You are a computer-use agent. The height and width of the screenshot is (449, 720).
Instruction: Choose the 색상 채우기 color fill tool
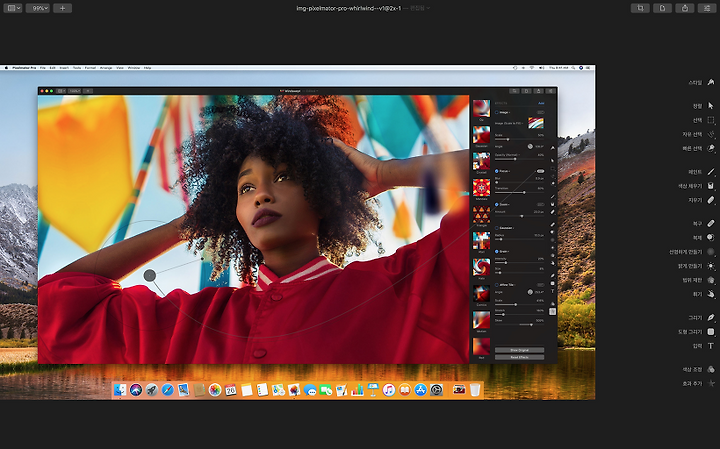711,186
